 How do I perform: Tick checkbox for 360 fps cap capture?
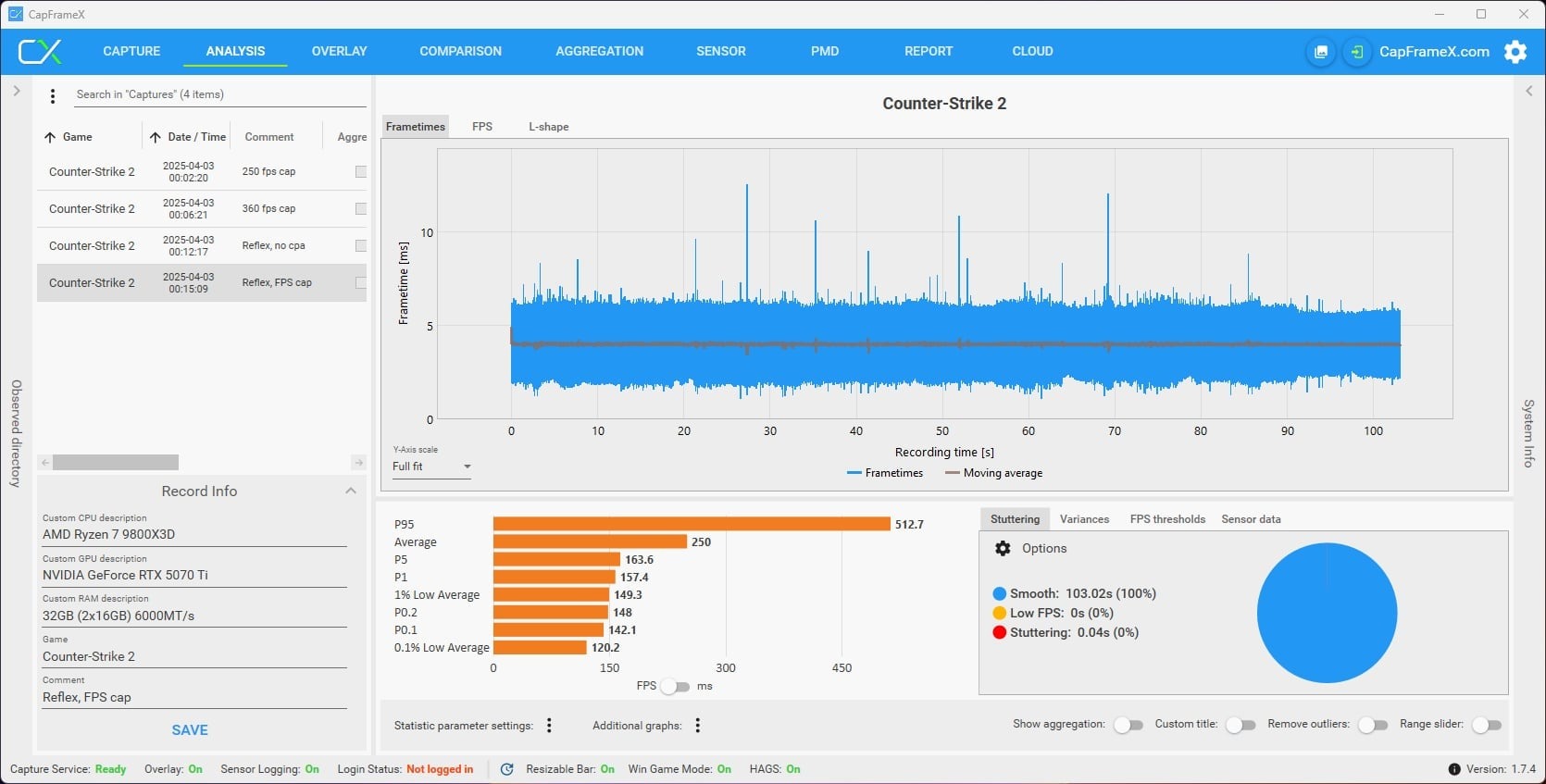[361, 209]
